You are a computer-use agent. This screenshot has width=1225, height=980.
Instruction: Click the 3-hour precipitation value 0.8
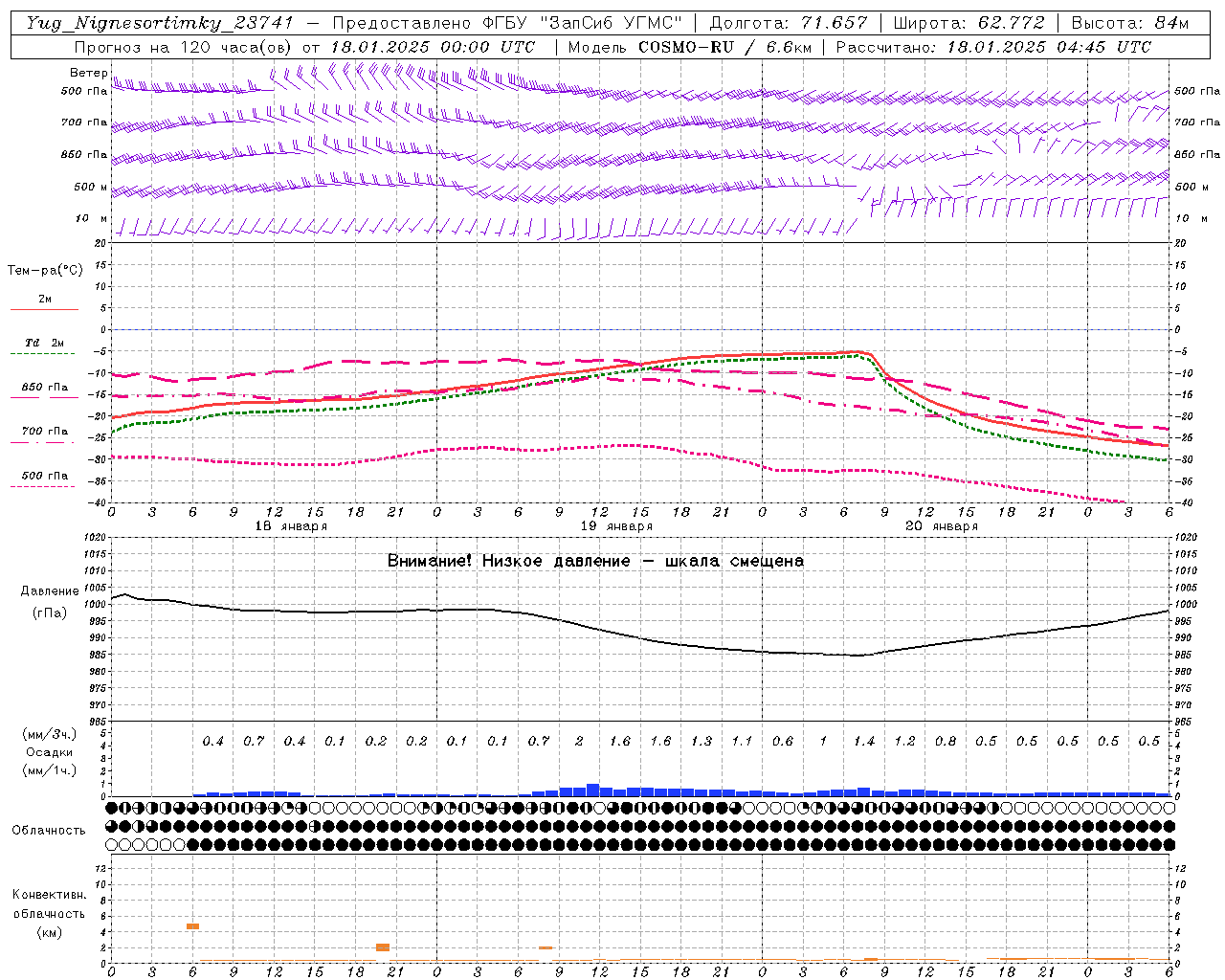tap(946, 741)
